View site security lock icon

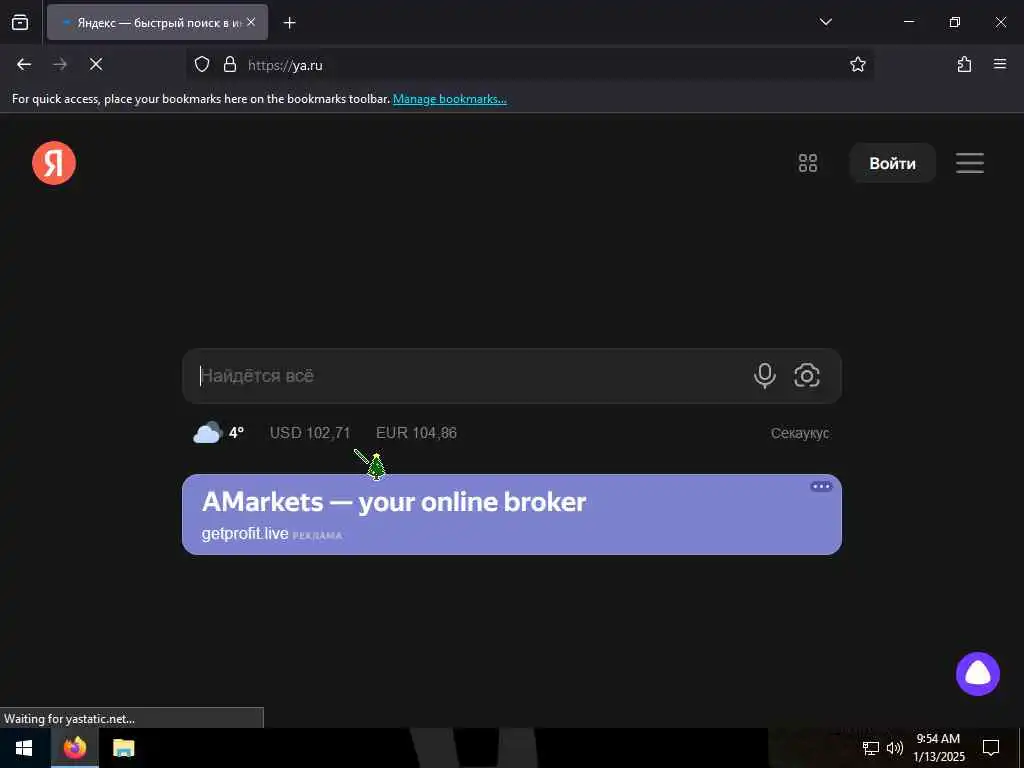click(229, 64)
